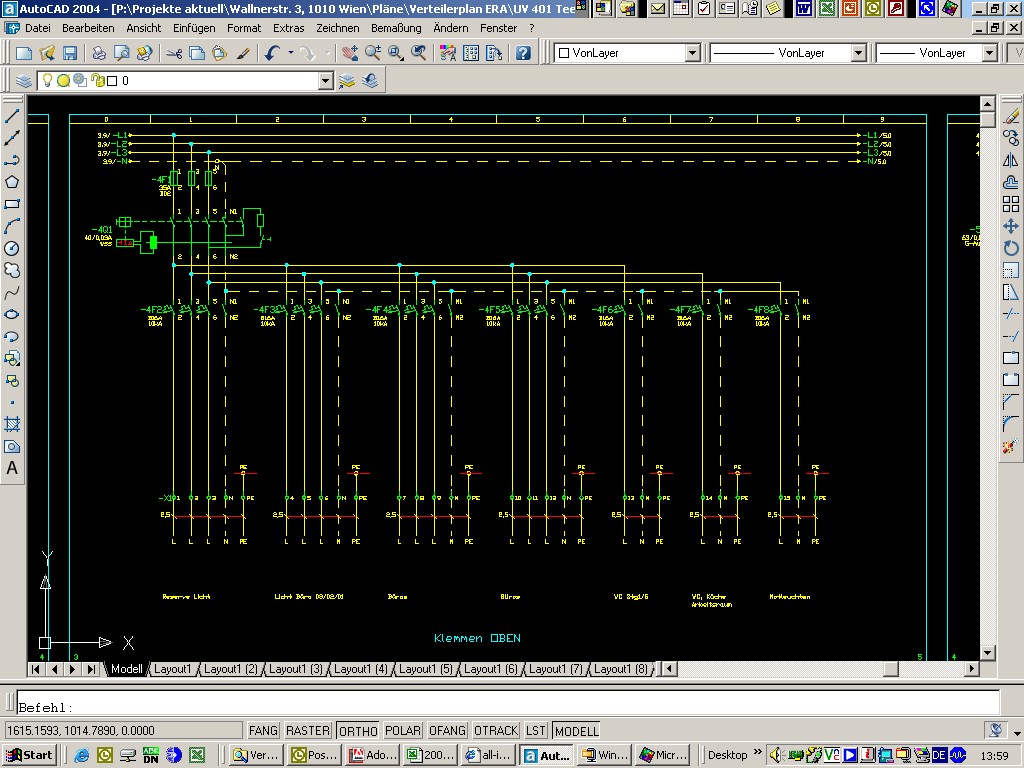Image resolution: width=1024 pixels, height=768 pixels.
Task: Switch to the Layout1 (2) tab
Action: click(231, 669)
